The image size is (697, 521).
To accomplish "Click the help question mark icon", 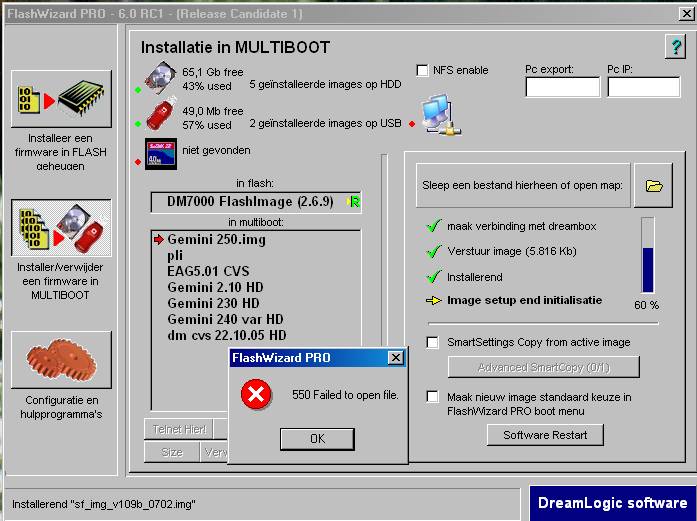I will tap(675, 46).
